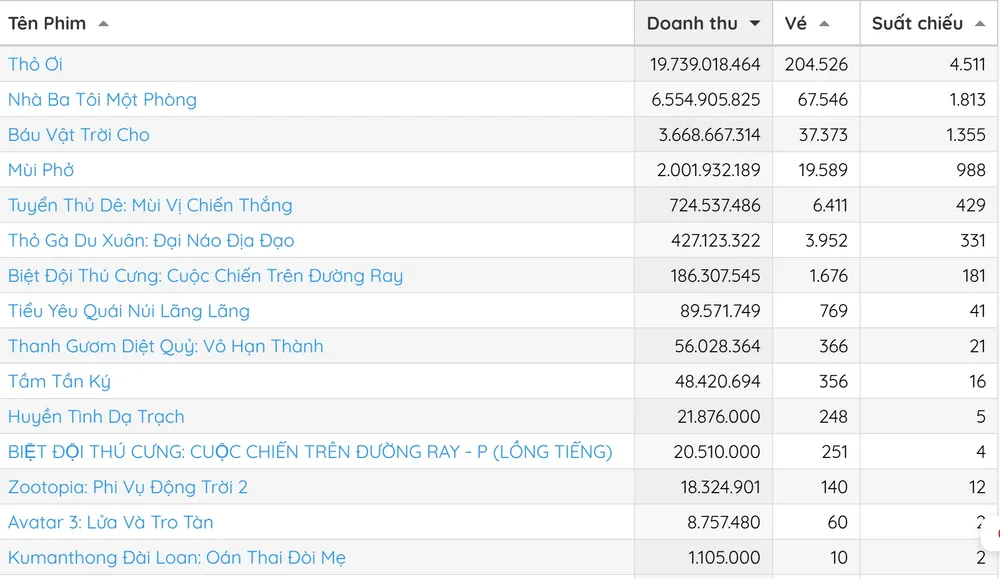The height and width of the screenshot is (579, 1000).
Task: Click the descending sort arrow beside Doanh thu
Action: [x=755, y=24]
